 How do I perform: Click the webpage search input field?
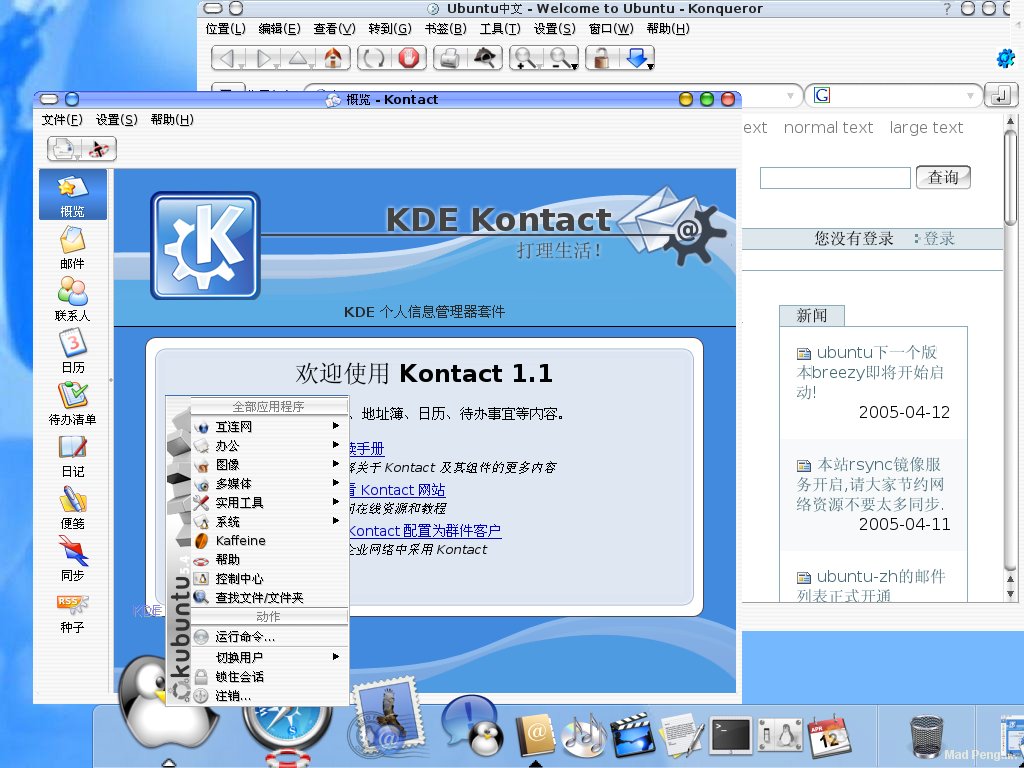(x=835, y=178)
